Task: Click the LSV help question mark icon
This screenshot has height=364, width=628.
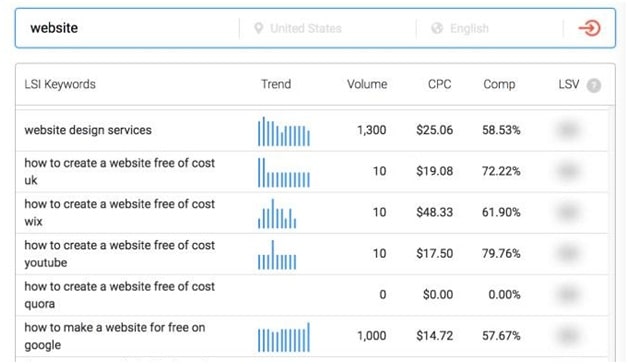Action: [594, 85]
